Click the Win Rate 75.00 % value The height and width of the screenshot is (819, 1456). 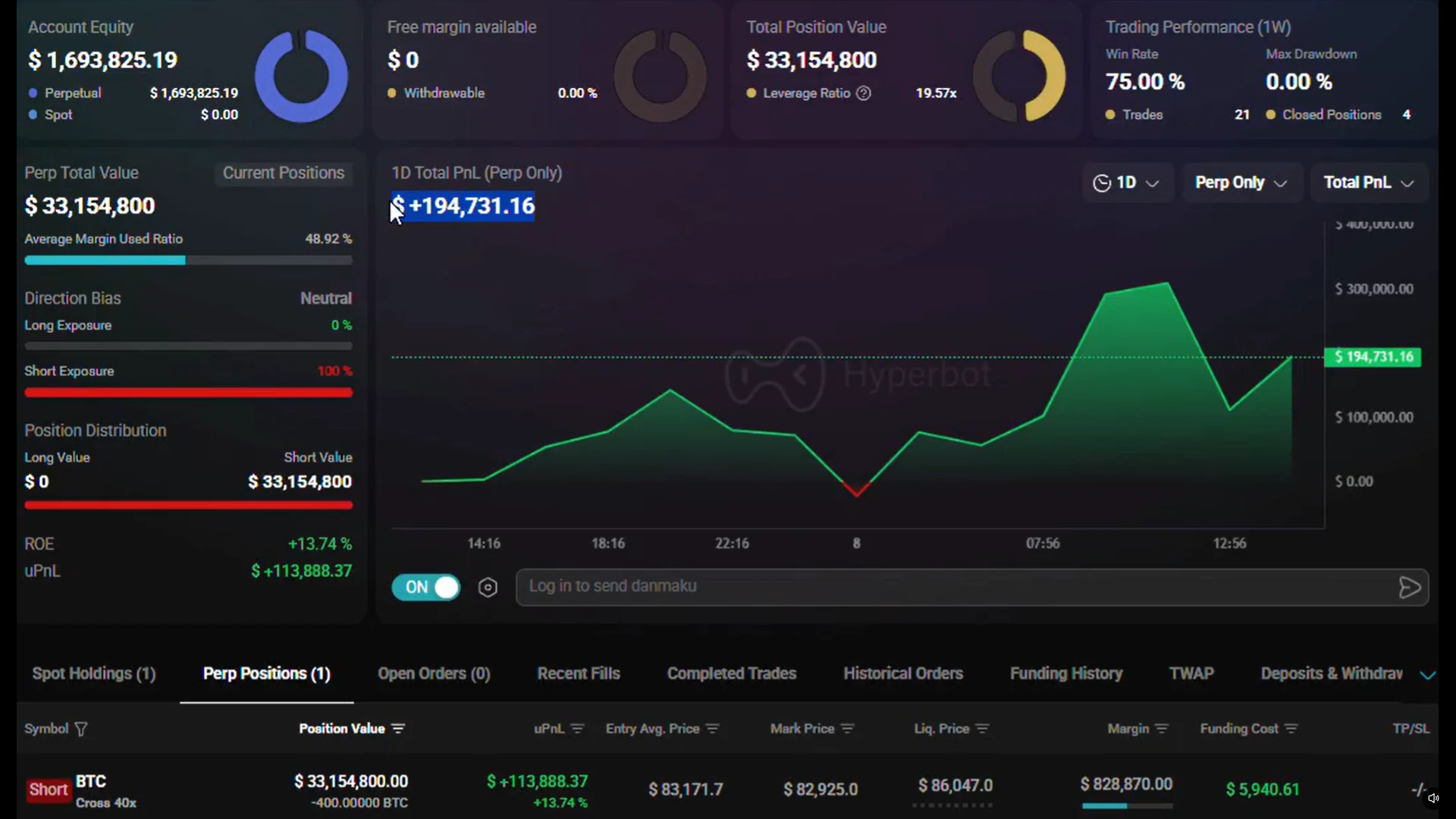(1145, 82)
